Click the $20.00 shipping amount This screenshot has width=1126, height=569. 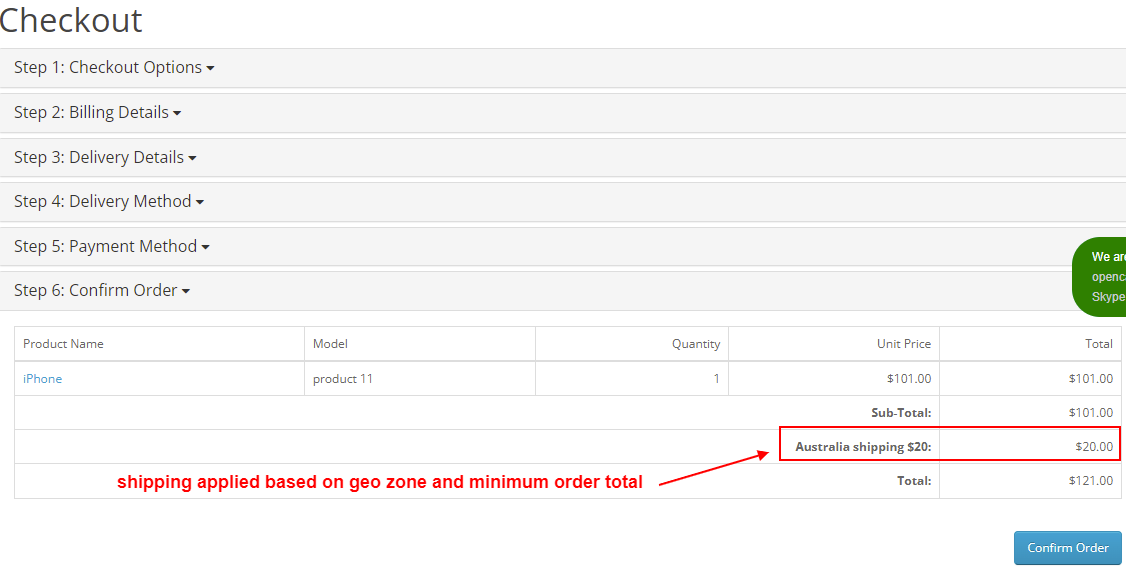tap(1094, 447)
